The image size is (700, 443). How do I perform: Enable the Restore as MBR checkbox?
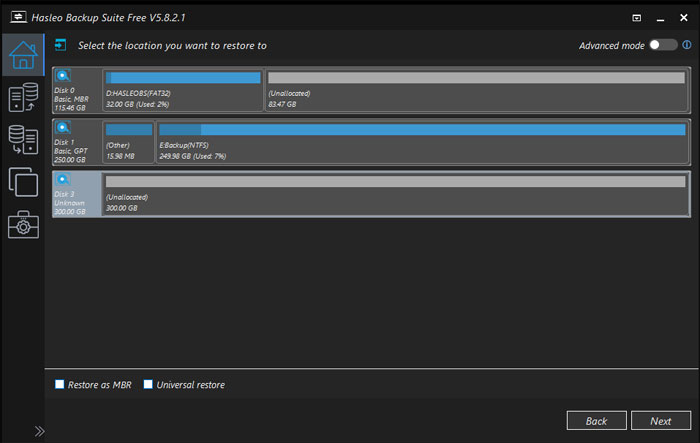[59, 384]
